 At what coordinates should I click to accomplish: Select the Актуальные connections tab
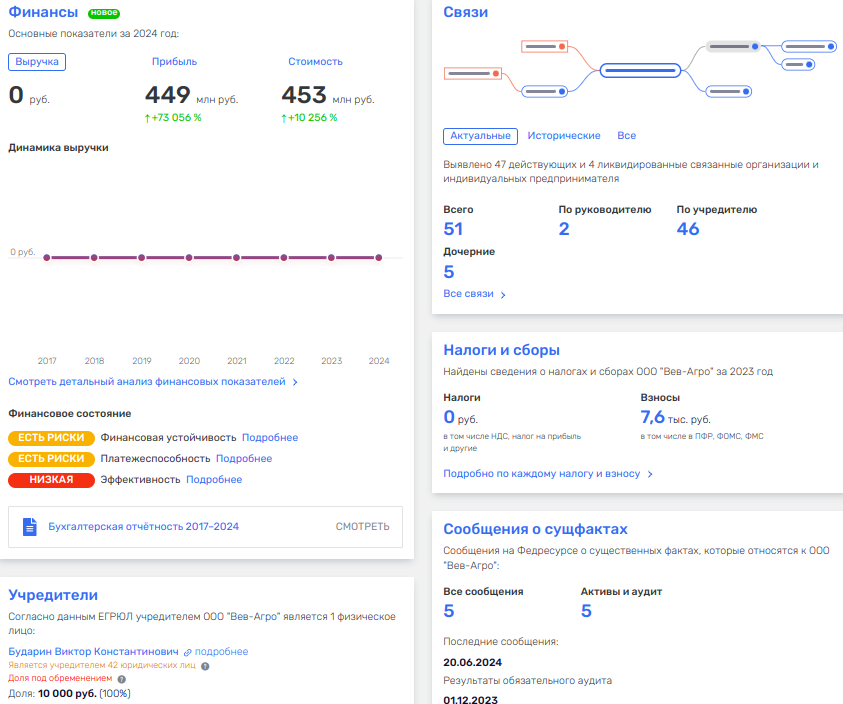tap(480, 136)
